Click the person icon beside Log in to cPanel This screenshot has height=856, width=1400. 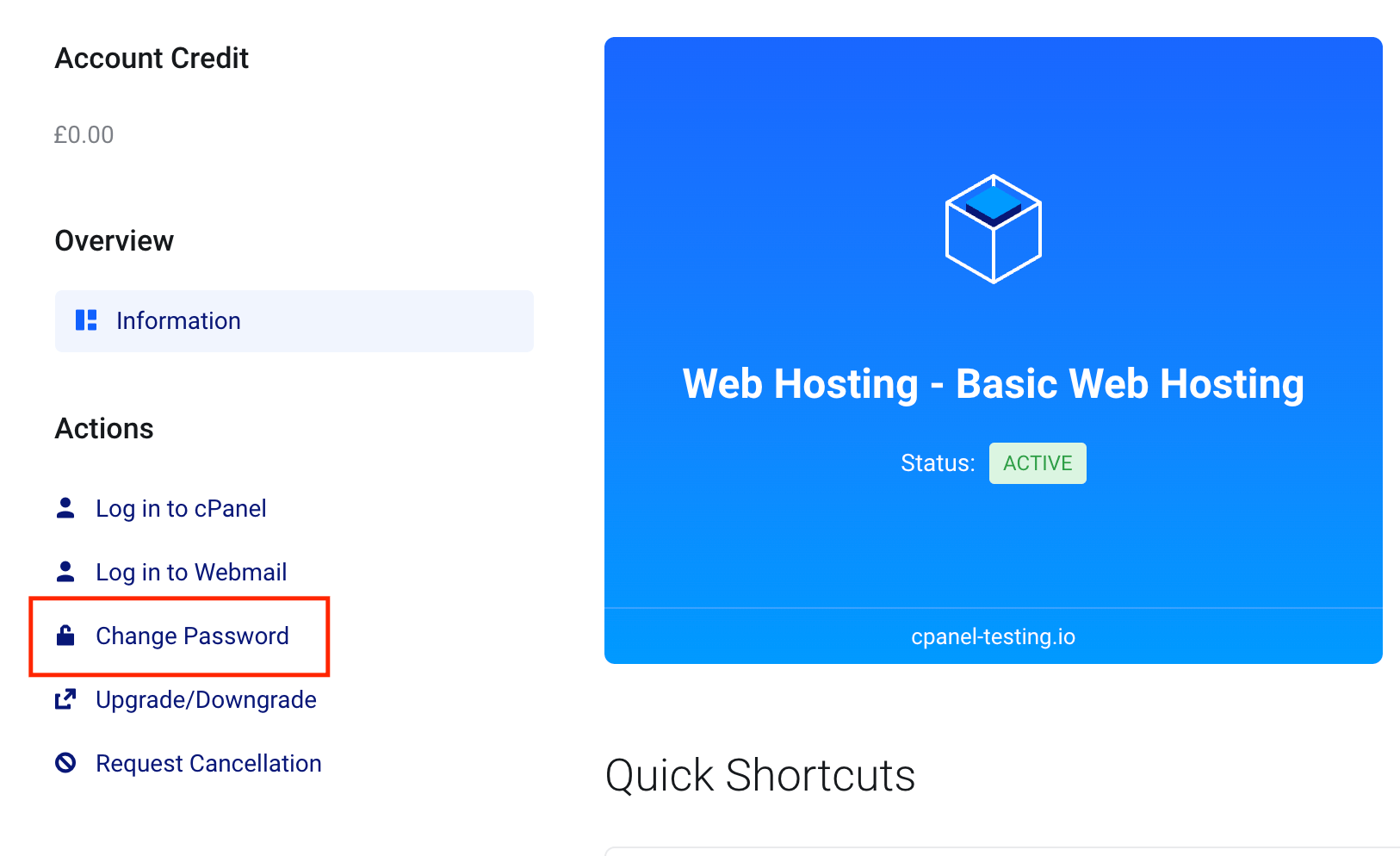click(65, 508)
